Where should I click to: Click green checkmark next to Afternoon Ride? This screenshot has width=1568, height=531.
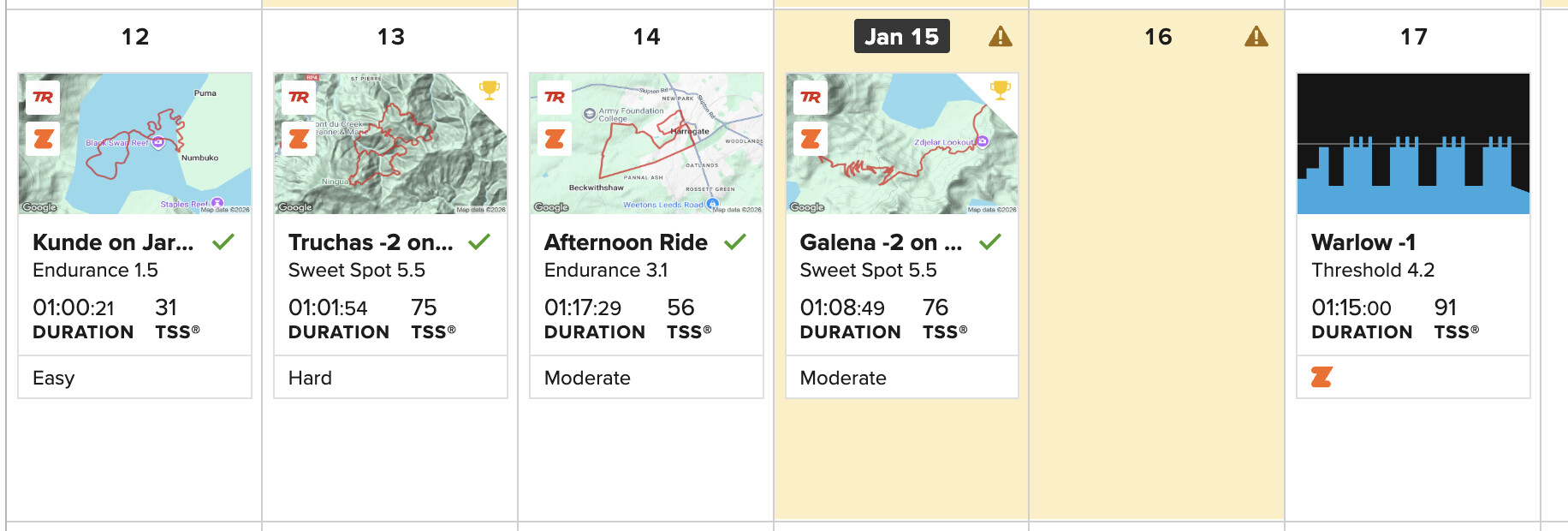click(x=734, y=242)
